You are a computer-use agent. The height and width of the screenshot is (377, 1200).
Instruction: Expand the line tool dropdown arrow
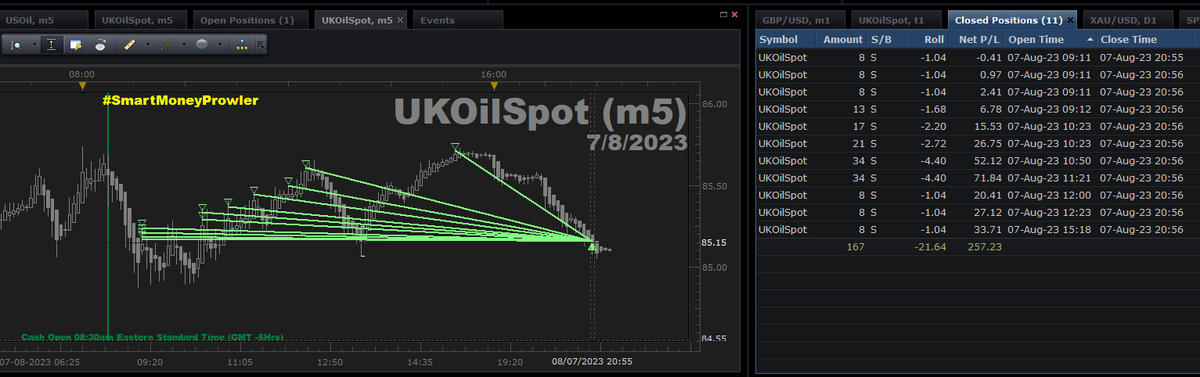tap(184, 45)
